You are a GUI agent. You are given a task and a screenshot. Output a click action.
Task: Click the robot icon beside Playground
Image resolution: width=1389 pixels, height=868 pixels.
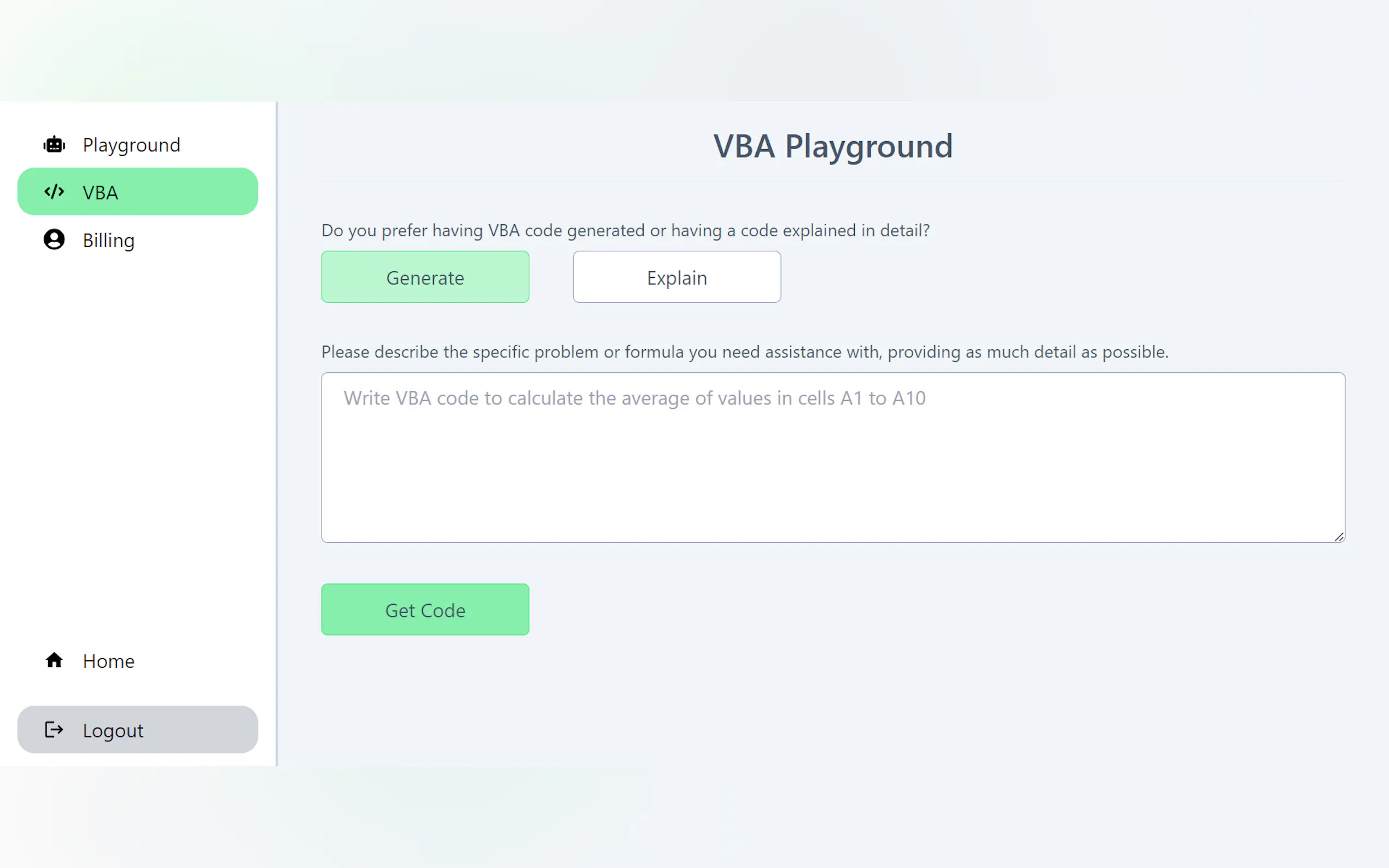(x=54, y=145)
